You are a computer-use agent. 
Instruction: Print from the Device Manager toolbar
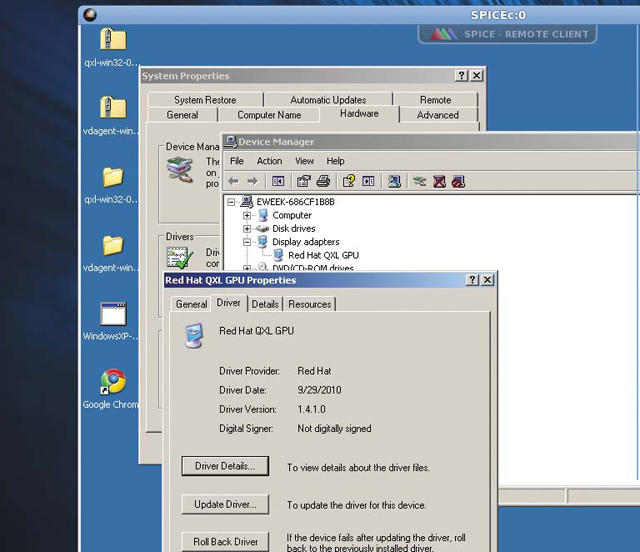323,181
